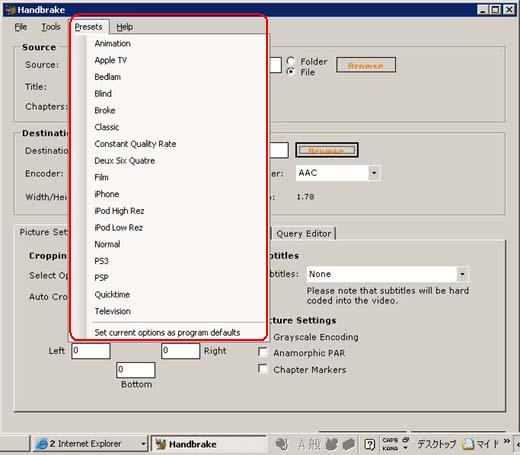Close the open Presets menu
Screen dimensions: 520x455
[x=88, y=27]
